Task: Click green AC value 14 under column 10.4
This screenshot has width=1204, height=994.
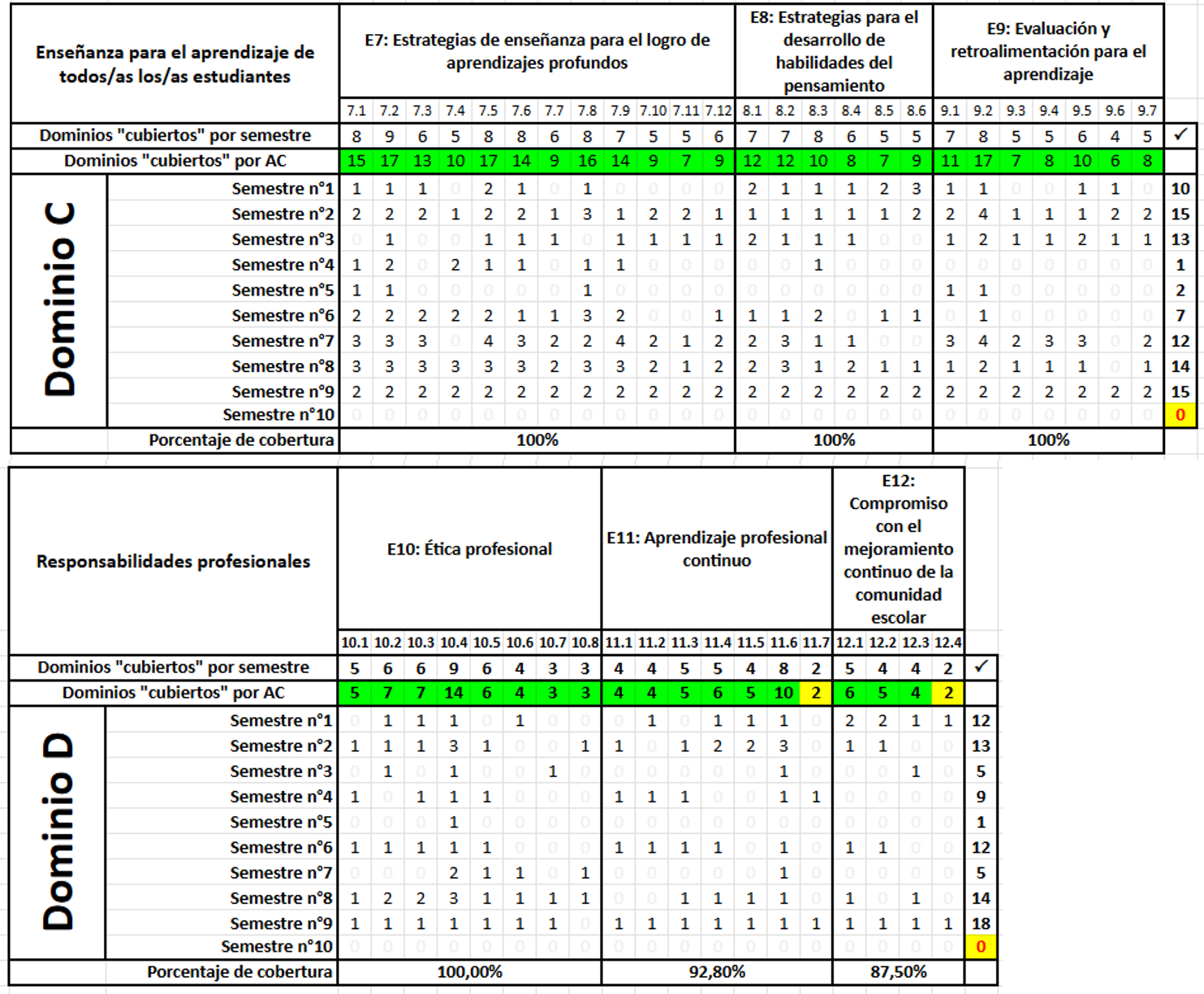Action: coord(454,693)
